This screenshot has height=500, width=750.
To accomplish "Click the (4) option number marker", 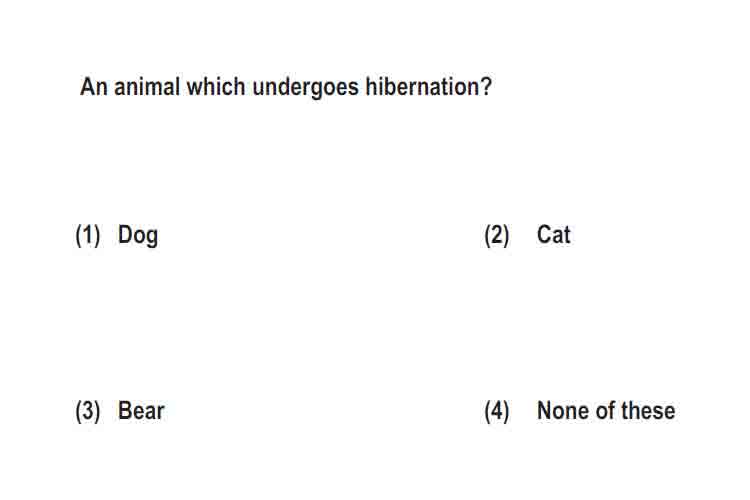I will pyautogui.click(x=497, y=411).
